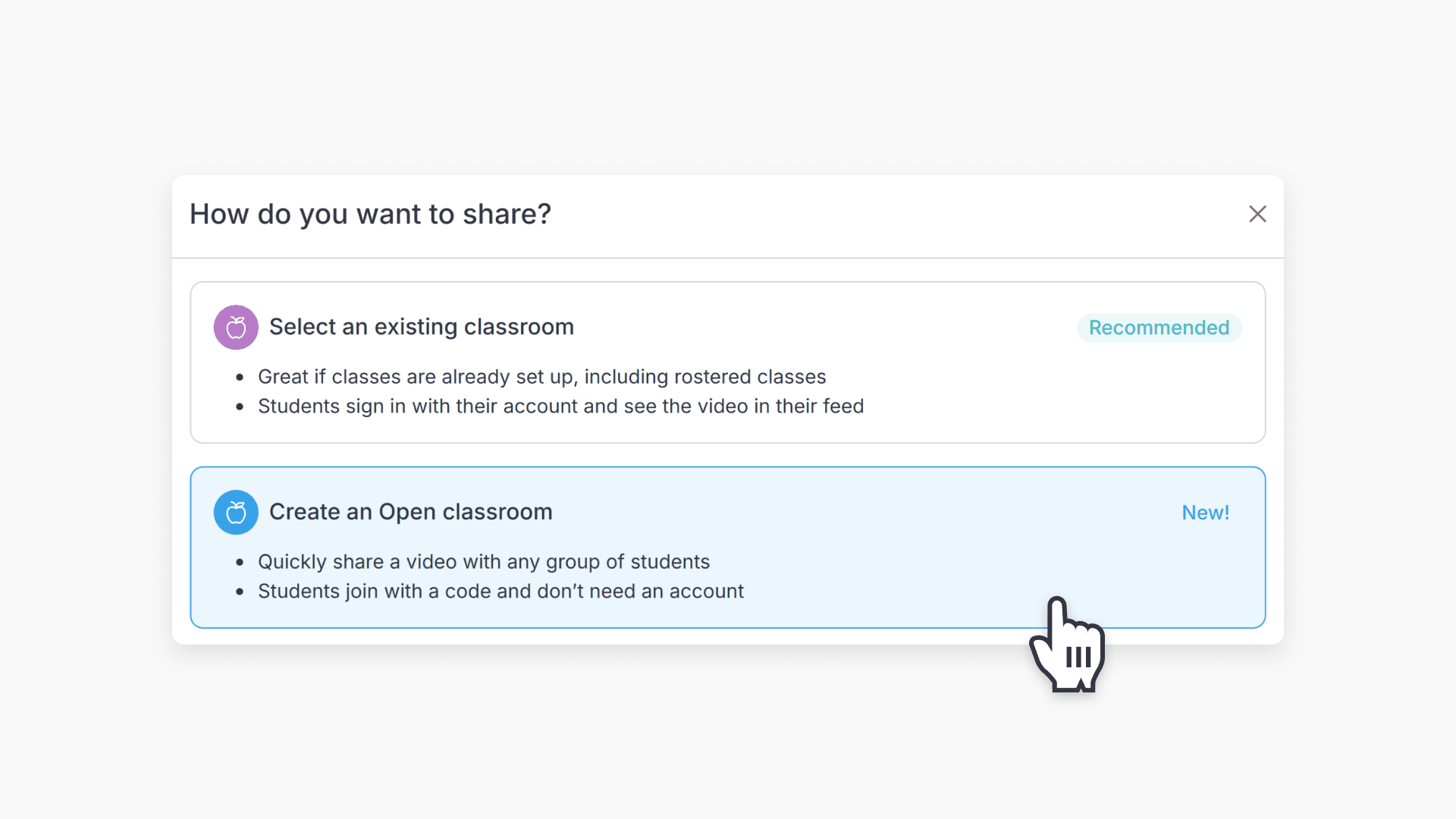
Task: Click the gray backdrop outside the dialog
Action: (x=728, y=743)
